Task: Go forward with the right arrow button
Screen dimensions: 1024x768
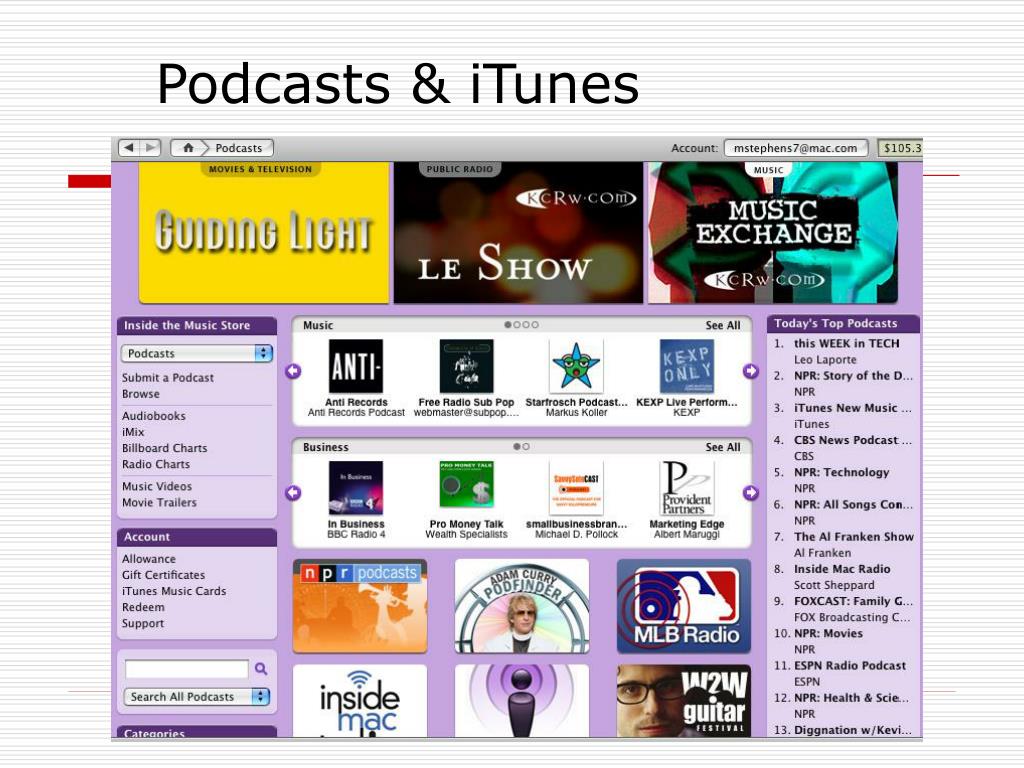Action: [150, 148]
